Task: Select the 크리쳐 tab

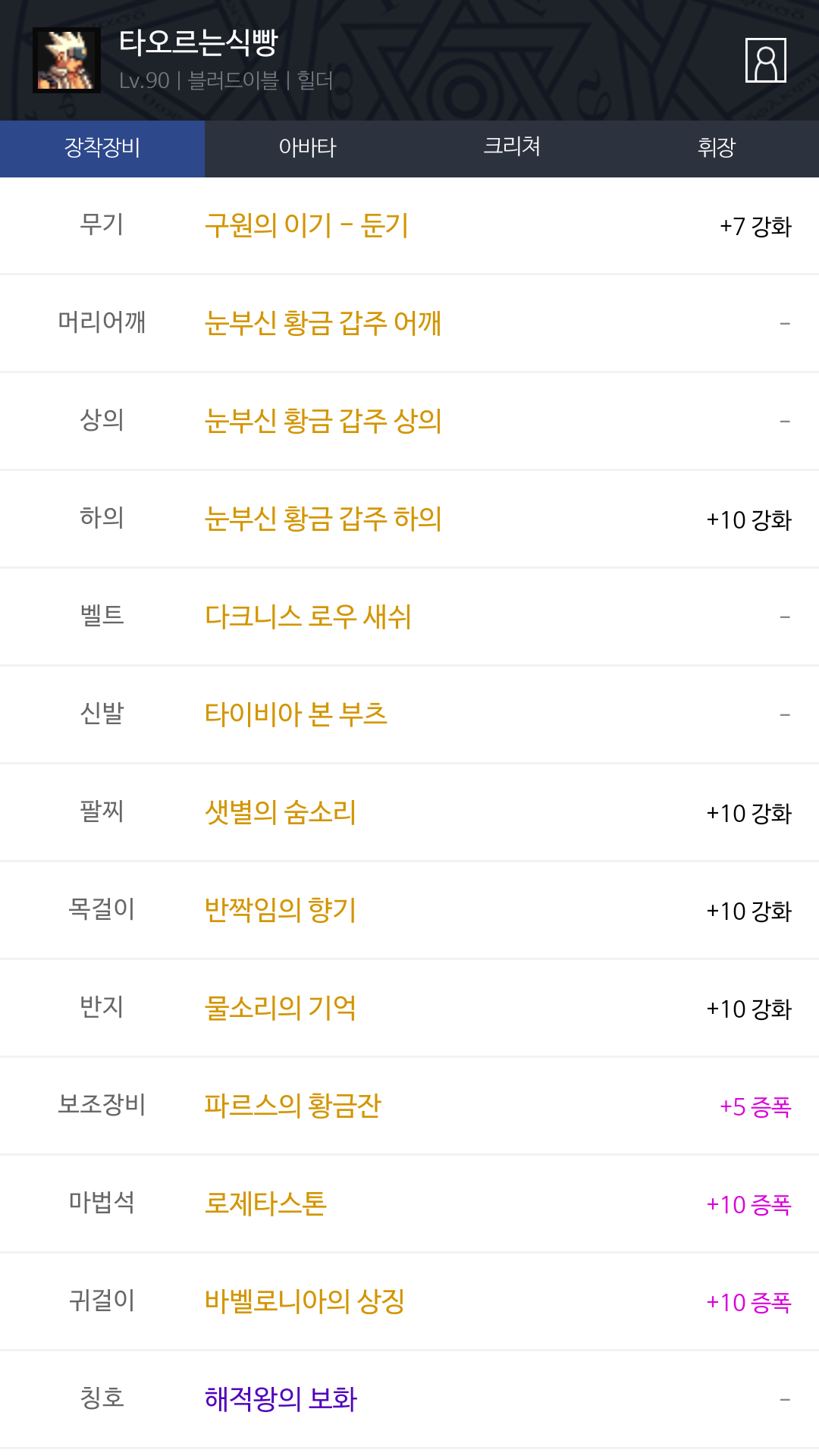Action: tap(512, 148)
